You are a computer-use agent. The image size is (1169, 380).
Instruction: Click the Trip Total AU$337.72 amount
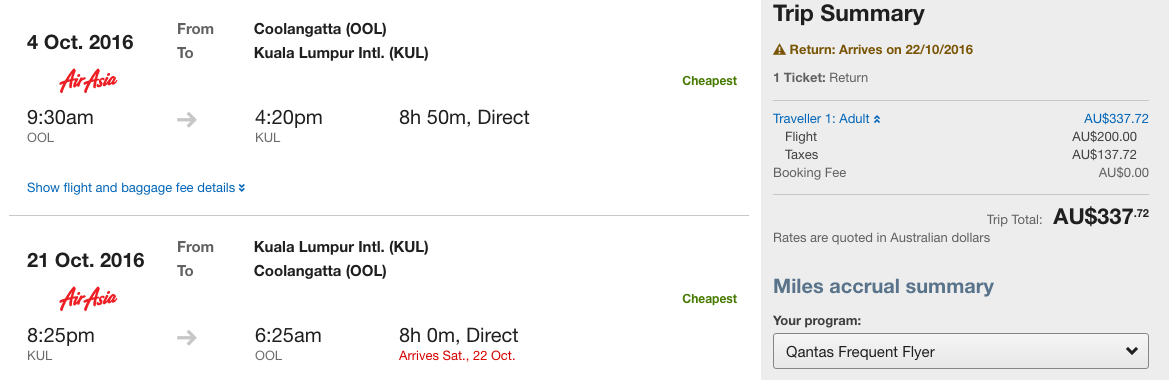(1100, 217)
